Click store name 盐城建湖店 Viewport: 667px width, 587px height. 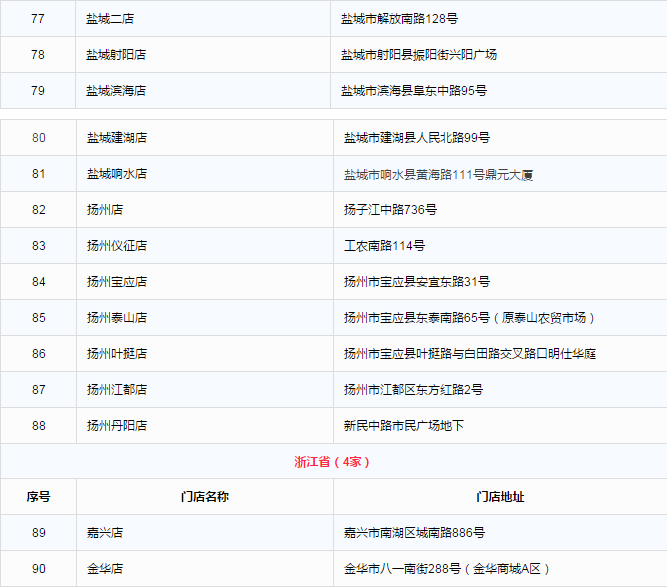pyautogui.click(x=117, y=138)
